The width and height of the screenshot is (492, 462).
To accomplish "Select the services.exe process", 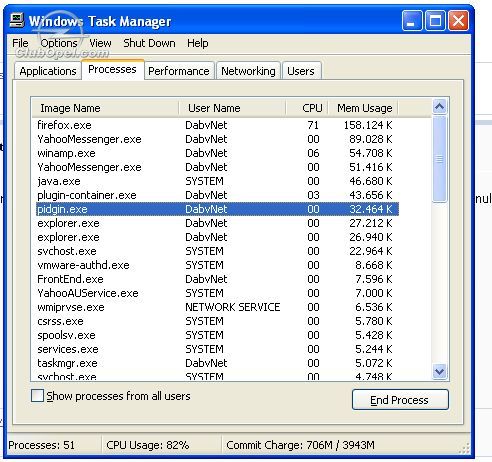I will 217,349.
